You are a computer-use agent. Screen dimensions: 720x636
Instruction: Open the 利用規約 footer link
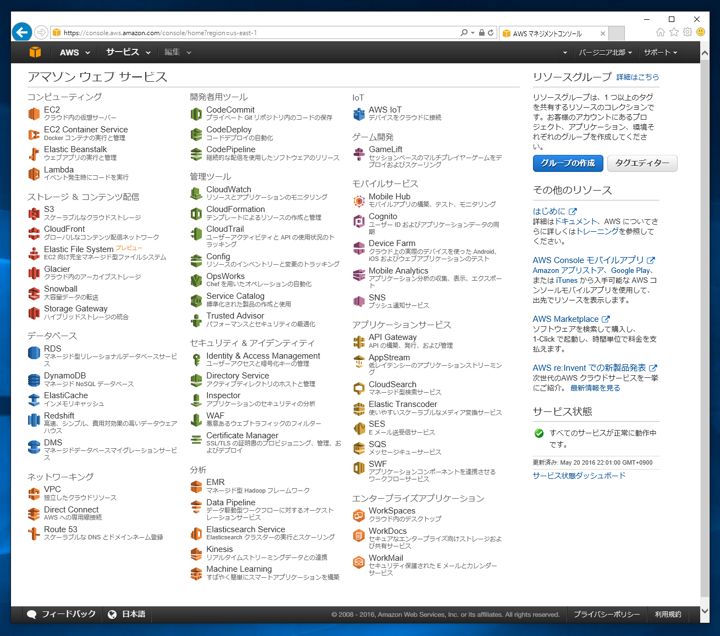pos(668,614)
